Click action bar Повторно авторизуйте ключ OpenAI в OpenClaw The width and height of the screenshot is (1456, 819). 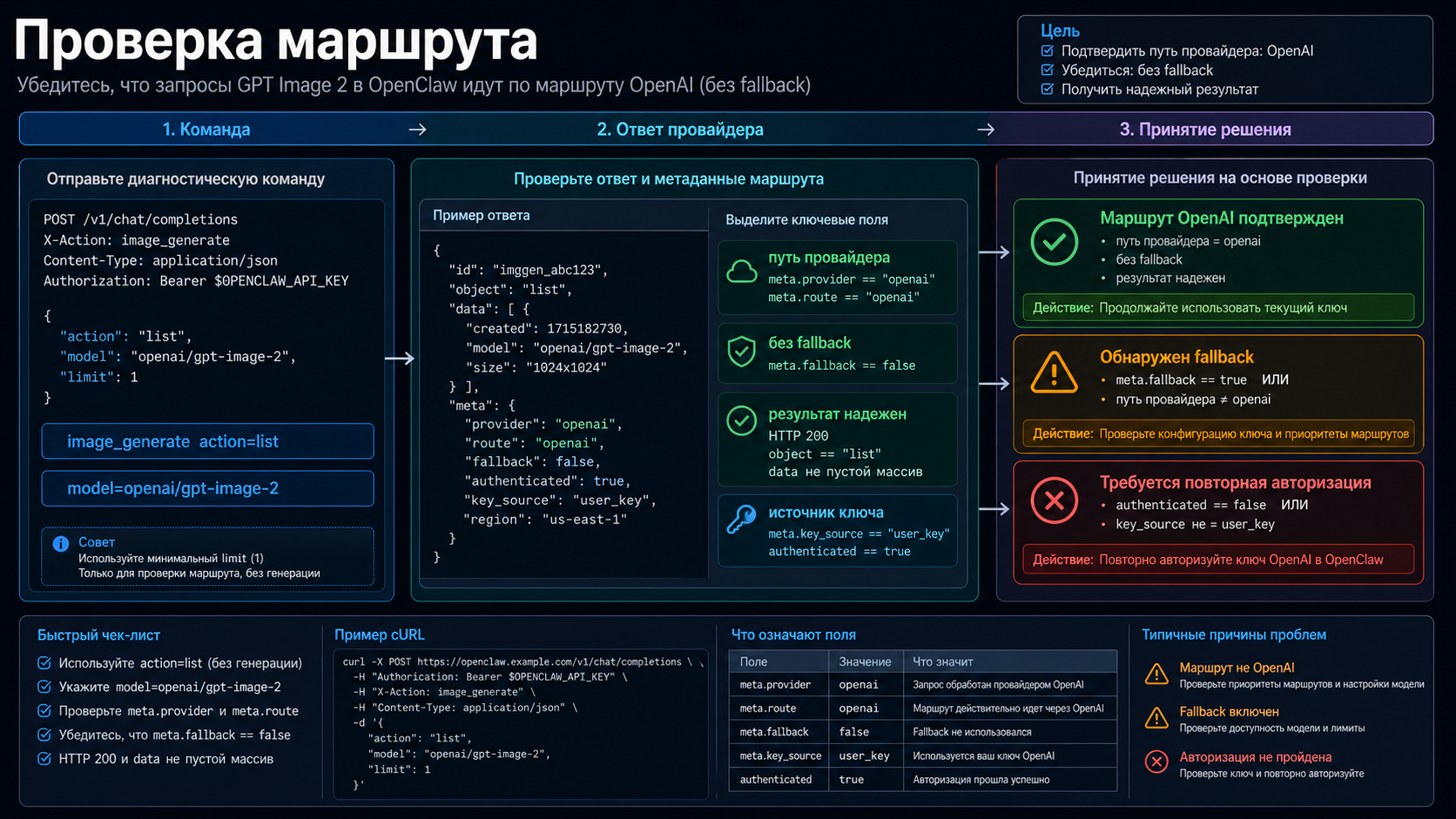click(1218, 560)
